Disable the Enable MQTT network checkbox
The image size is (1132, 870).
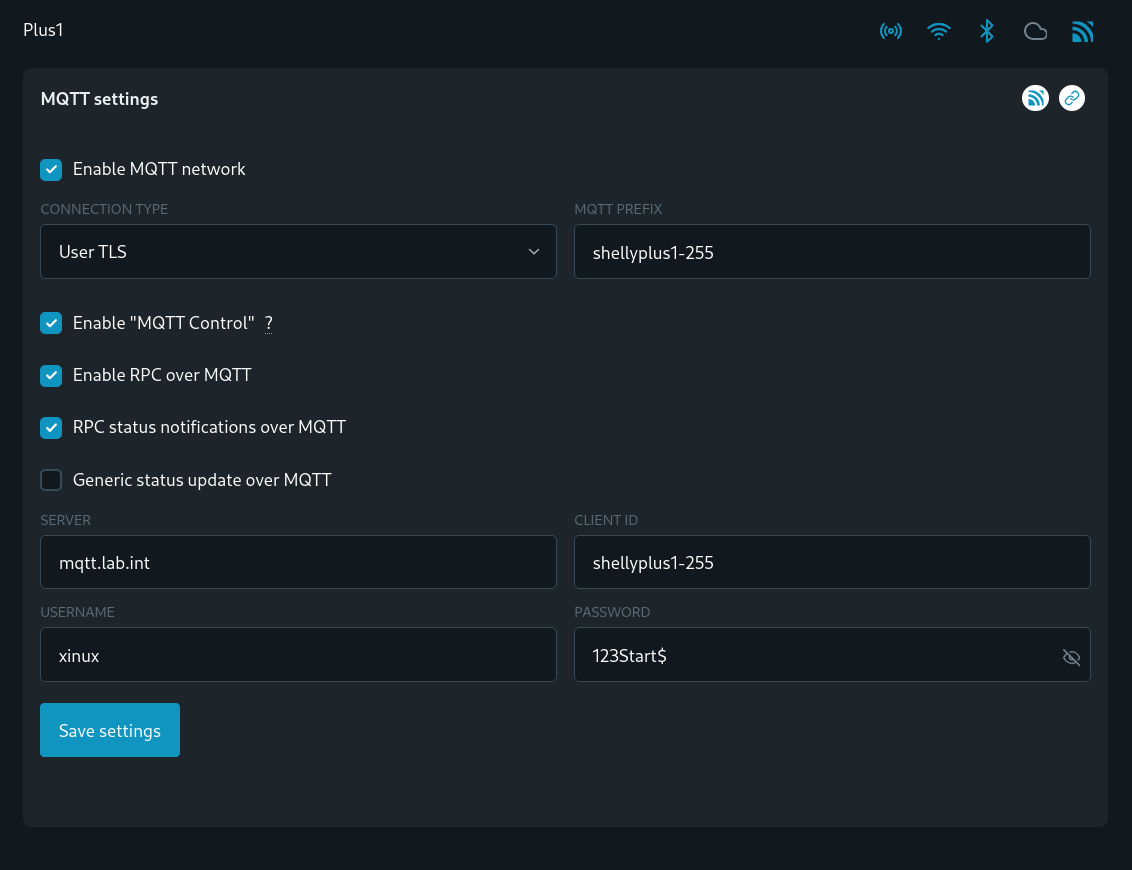click(51, 169)
